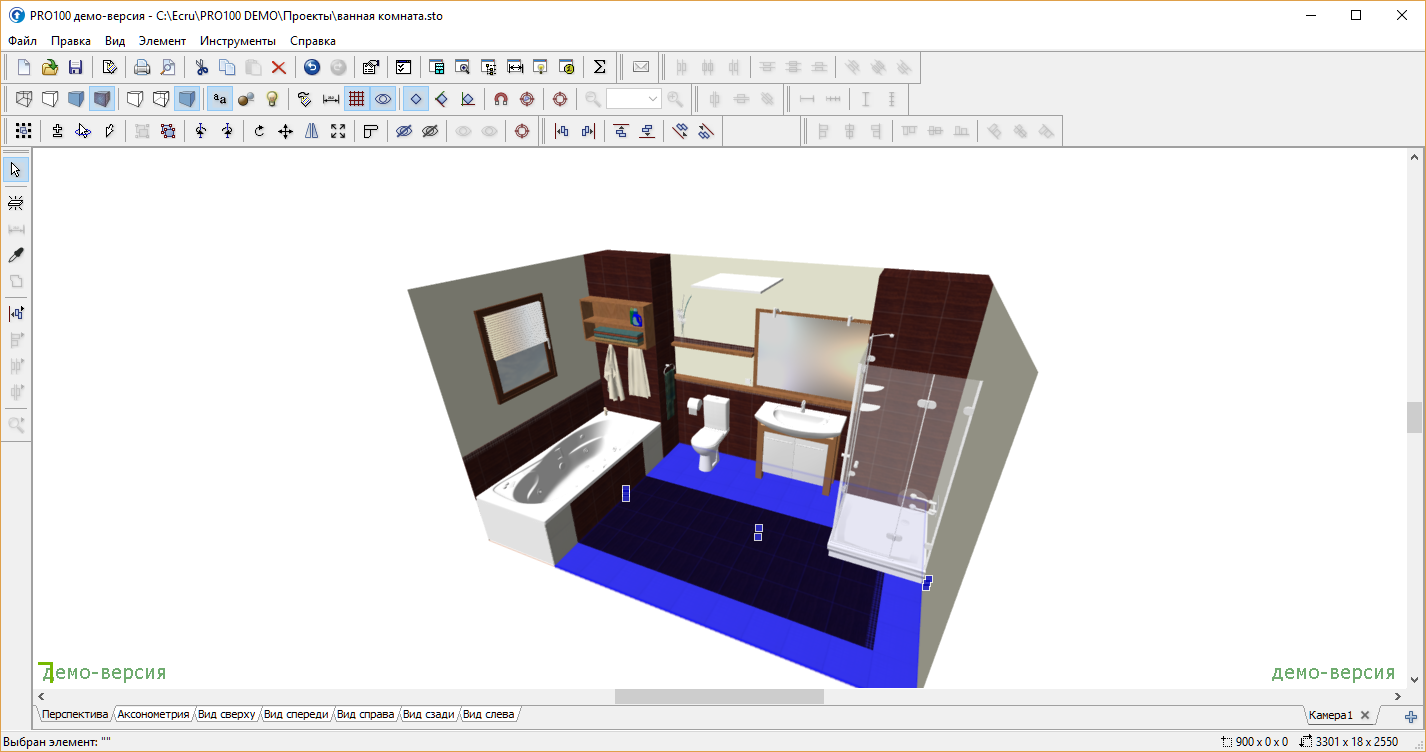Viewport: 1426px width, 752px height.
Task: Click the Save project floppy disk icon
Action: (75, 68)
